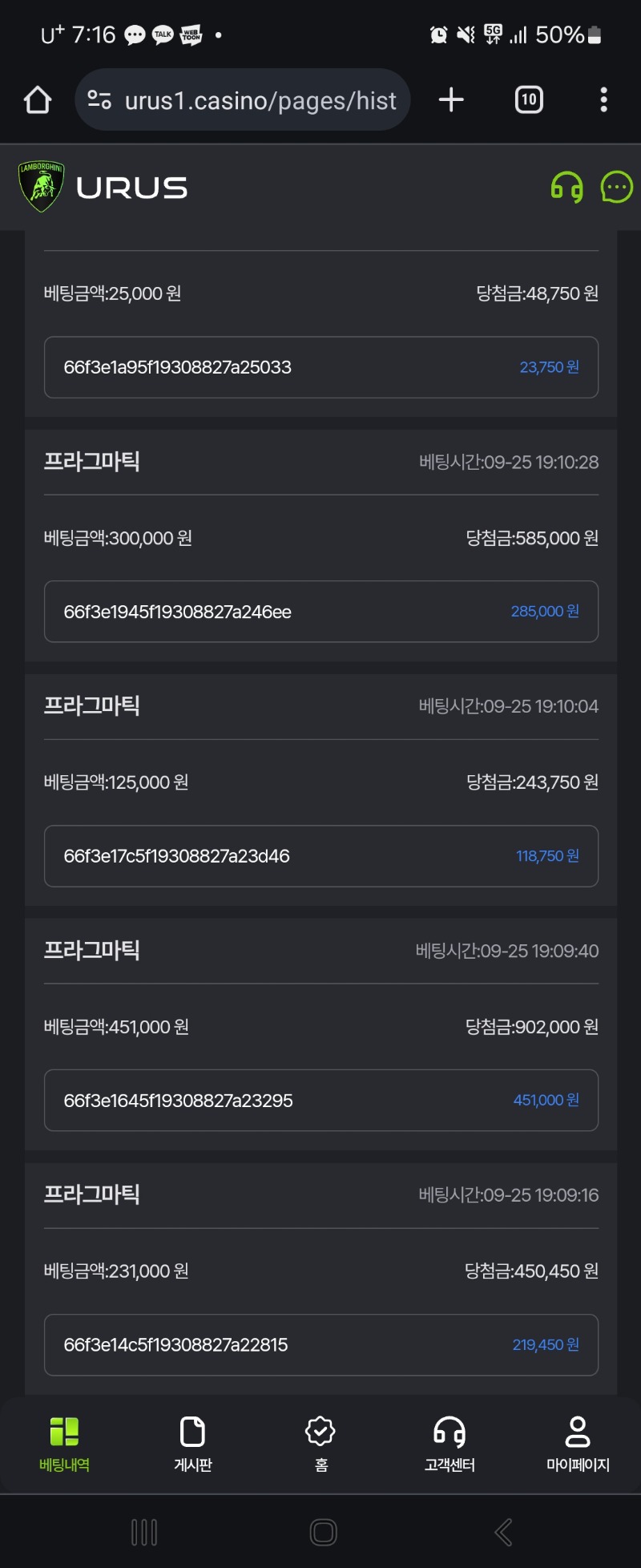Open the browser three-dot menu
Viewport: 641px width, 1568px height.
click(x=603, y=100)
